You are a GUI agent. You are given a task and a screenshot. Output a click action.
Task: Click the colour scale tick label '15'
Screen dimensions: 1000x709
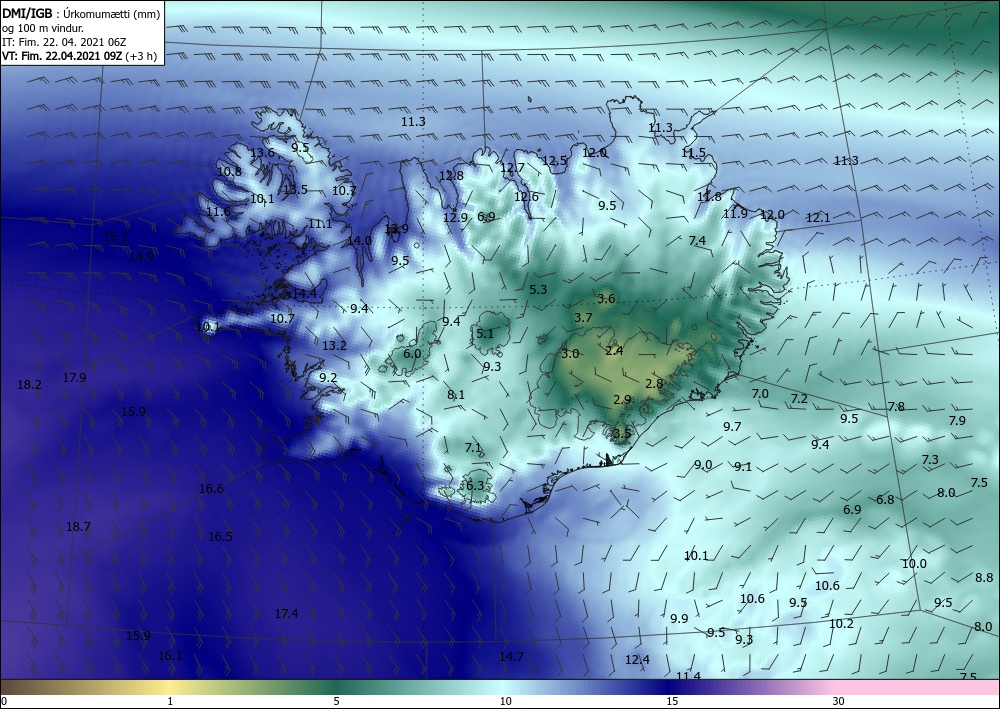coord(672,701)
